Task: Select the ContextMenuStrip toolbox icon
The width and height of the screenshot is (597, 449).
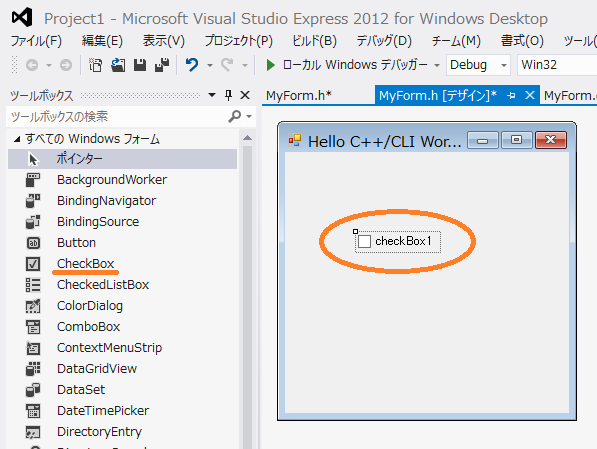Action: (x=33, y=348)
